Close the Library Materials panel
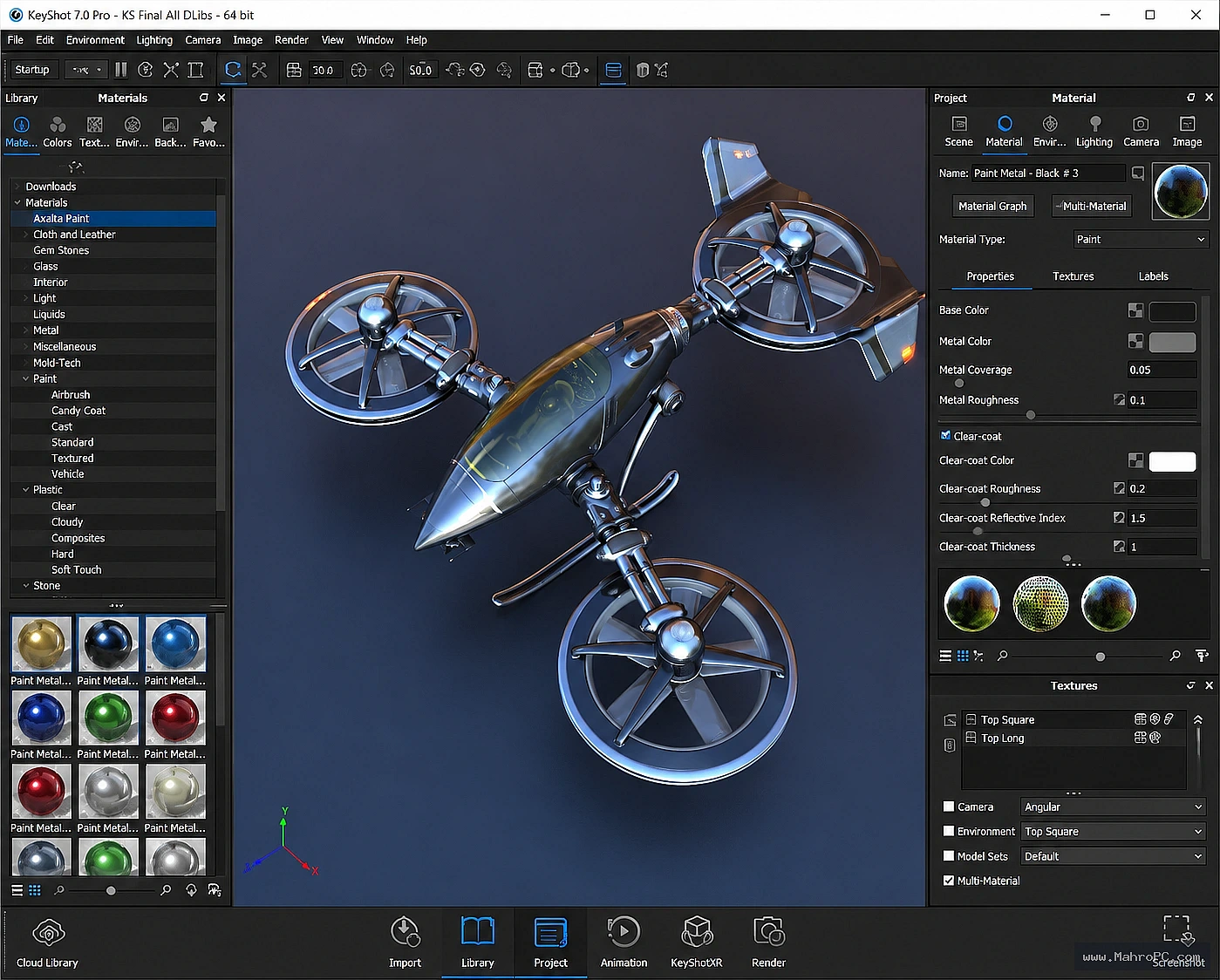The height and width of the screenshot is (980, 1220). 222,98
